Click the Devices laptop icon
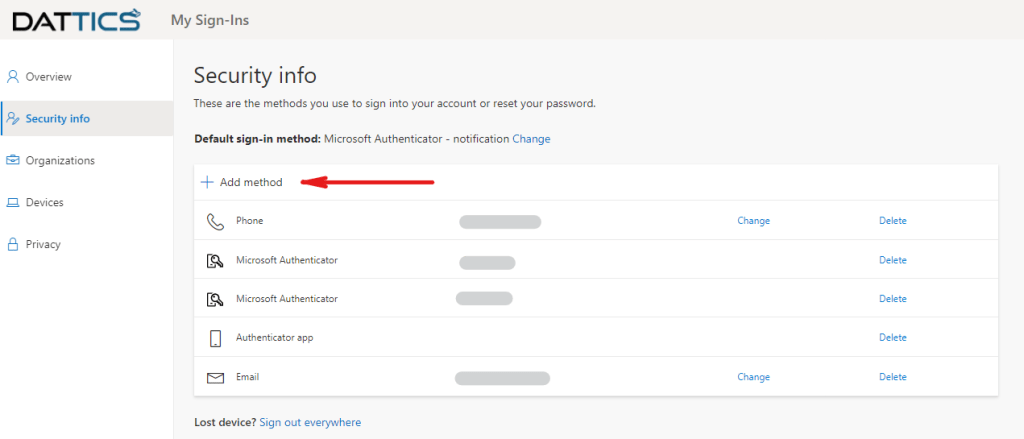The image size is (1024, 439). click(x=13, y=203)
